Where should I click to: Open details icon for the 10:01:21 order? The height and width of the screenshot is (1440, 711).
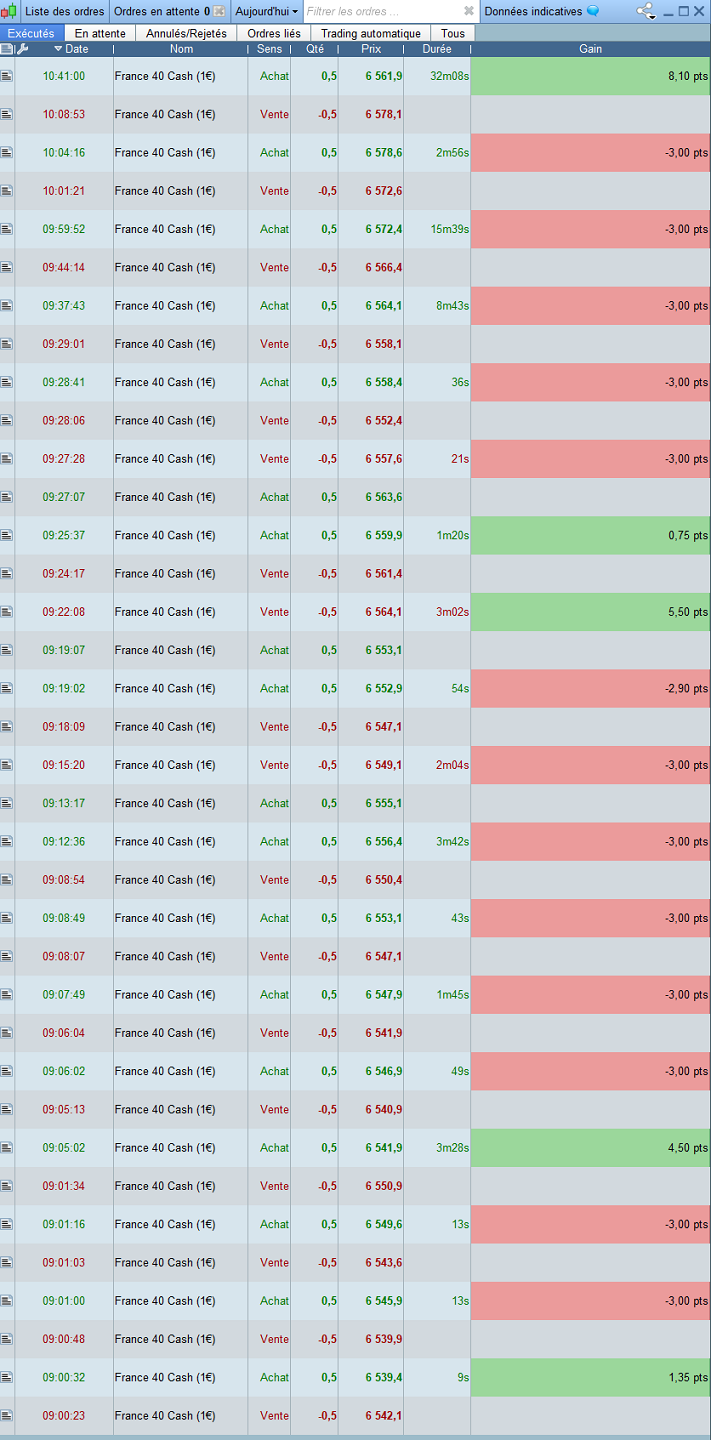click(x=7, y=191)
